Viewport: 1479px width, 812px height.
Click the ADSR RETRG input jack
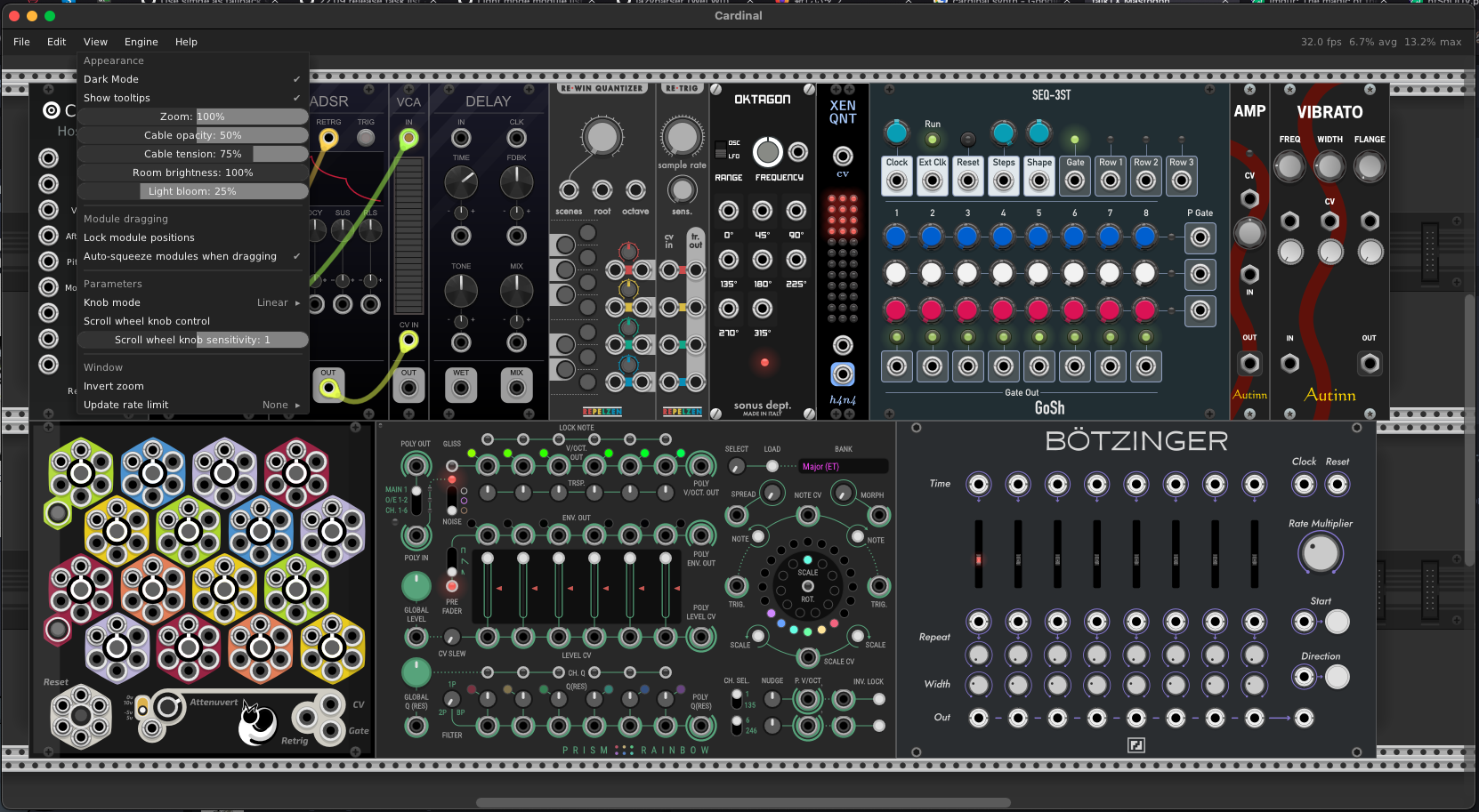[328, 138]
